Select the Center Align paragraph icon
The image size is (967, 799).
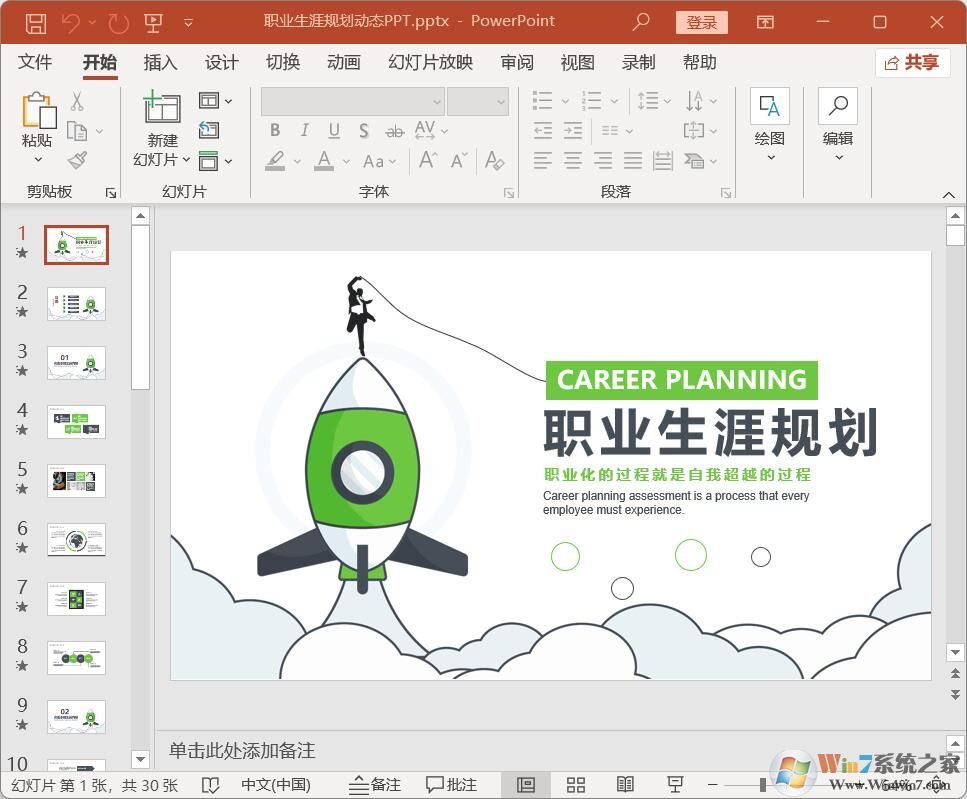point(572,161)
